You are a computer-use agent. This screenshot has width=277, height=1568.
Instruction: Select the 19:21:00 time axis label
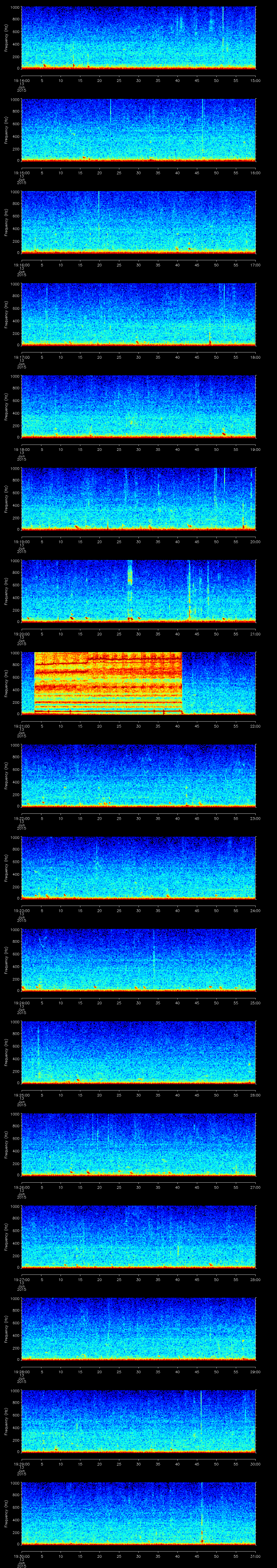coord(22,726)
